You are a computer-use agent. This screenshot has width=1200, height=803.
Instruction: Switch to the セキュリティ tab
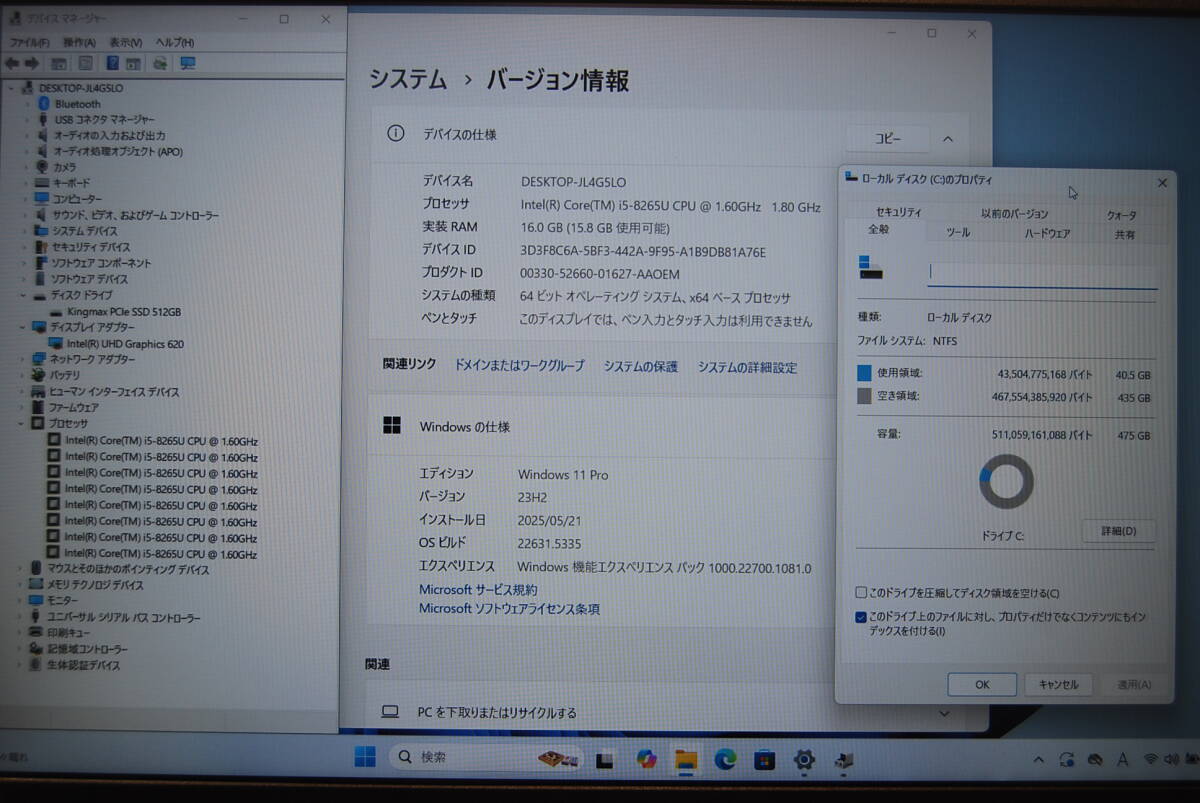tap(899, 213)
